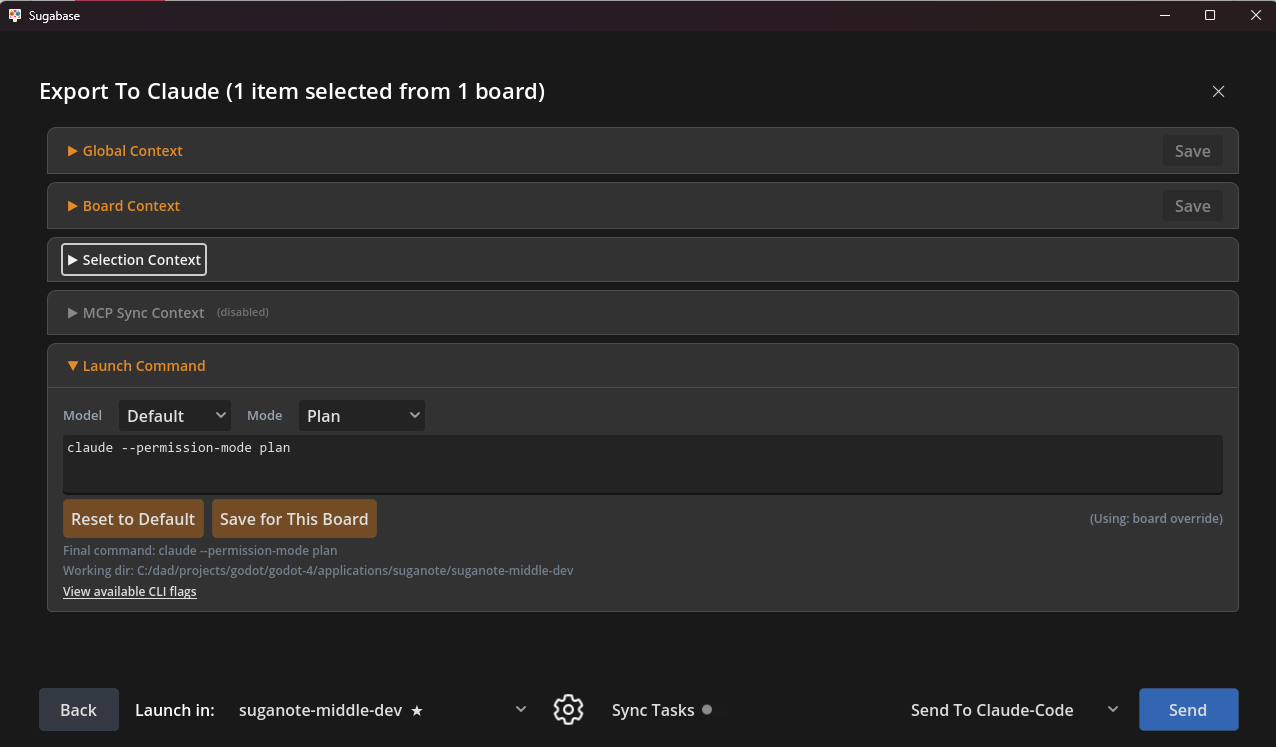
Task: Open the Mode dropdown set to Plan
Action: (x=361, y=416)
